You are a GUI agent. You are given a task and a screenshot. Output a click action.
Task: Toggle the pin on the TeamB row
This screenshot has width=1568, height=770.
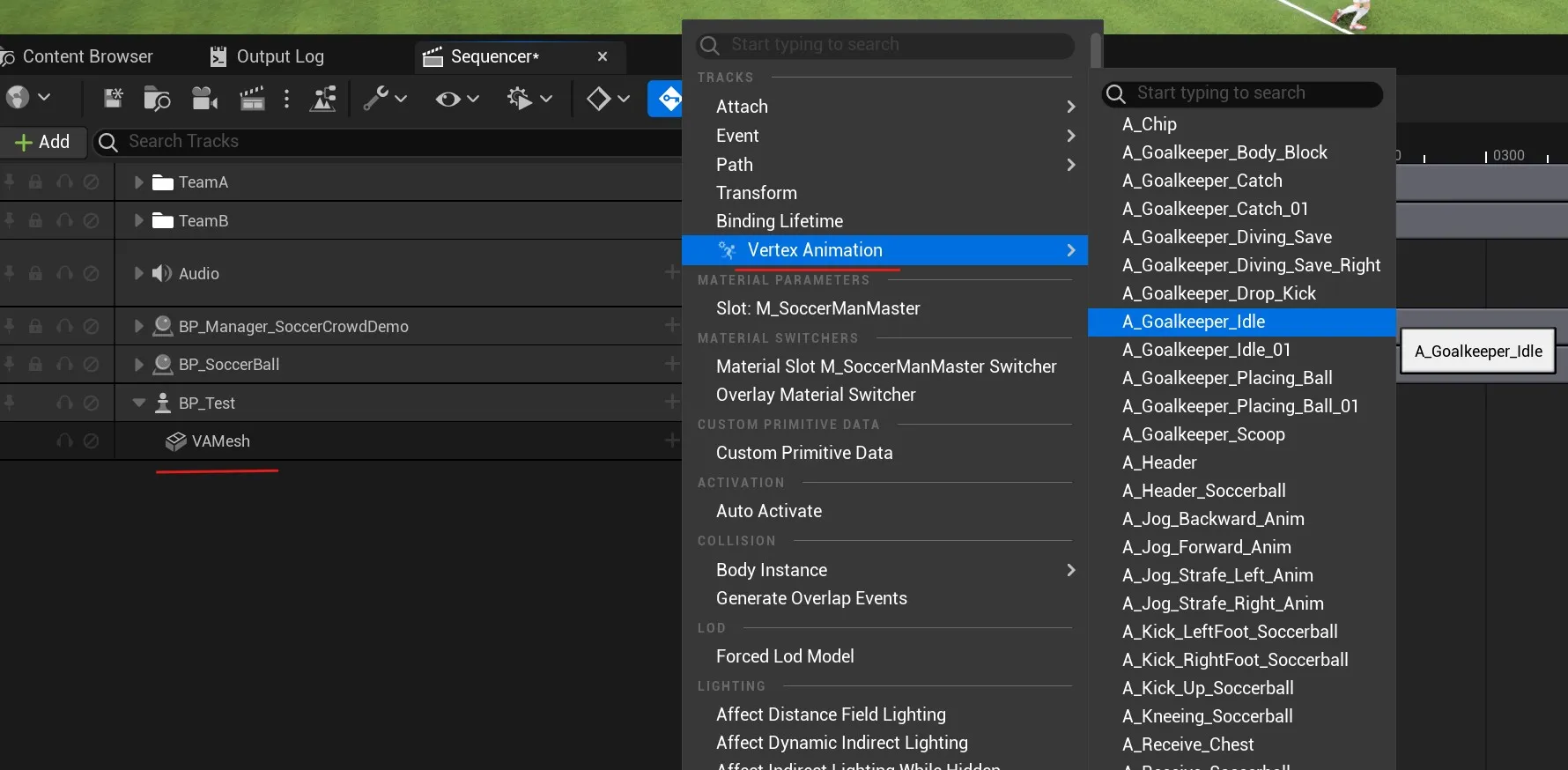tap(9, 220)
